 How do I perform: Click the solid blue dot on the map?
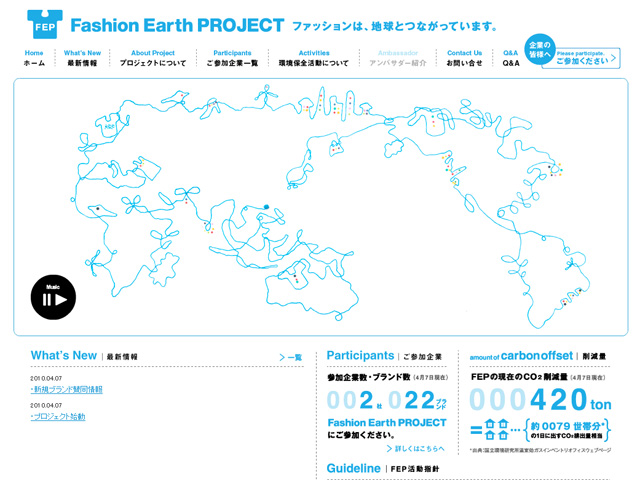click(x=267, y=207)
